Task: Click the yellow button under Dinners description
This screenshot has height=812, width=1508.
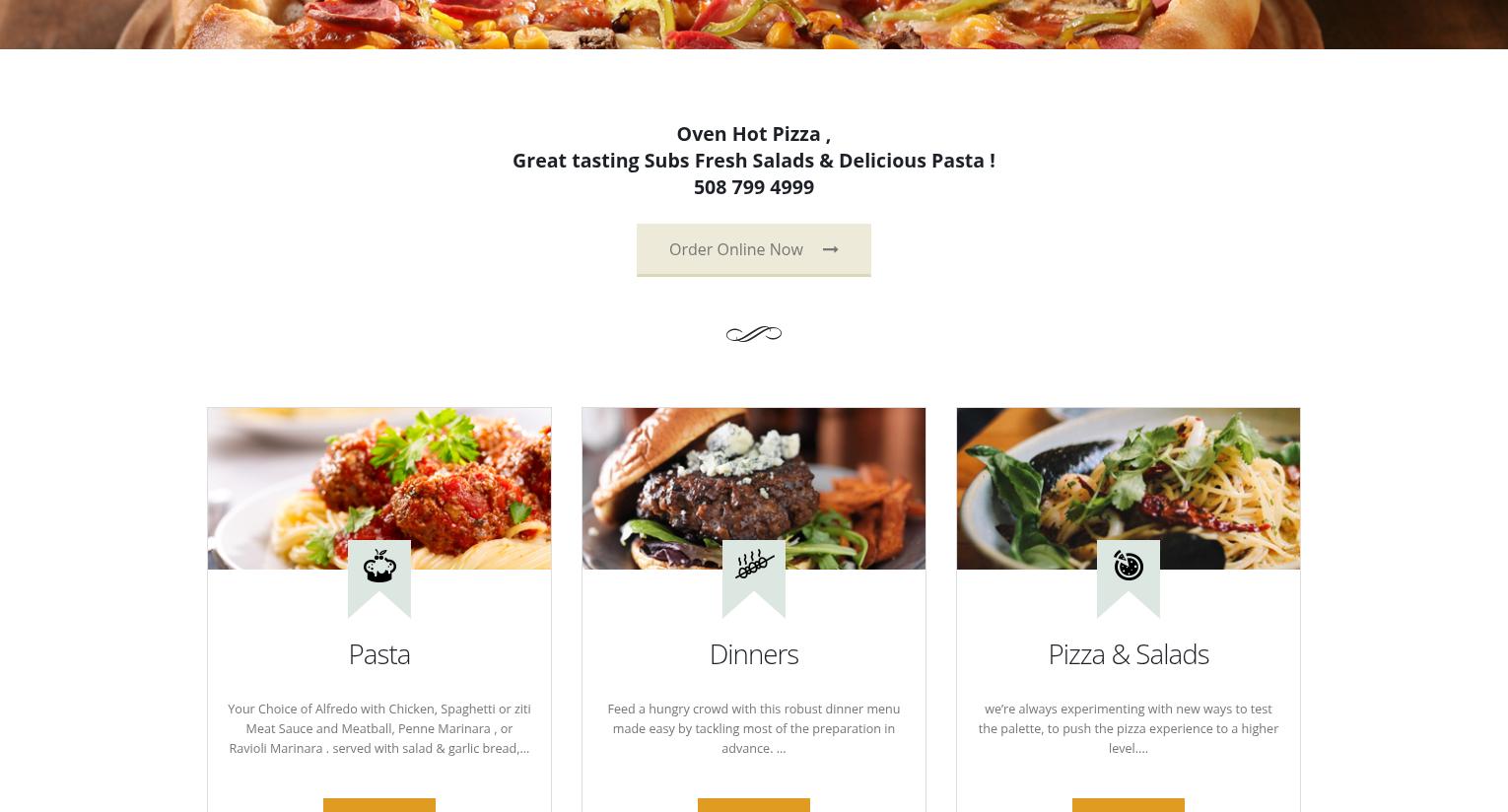Action: point(754,805)
